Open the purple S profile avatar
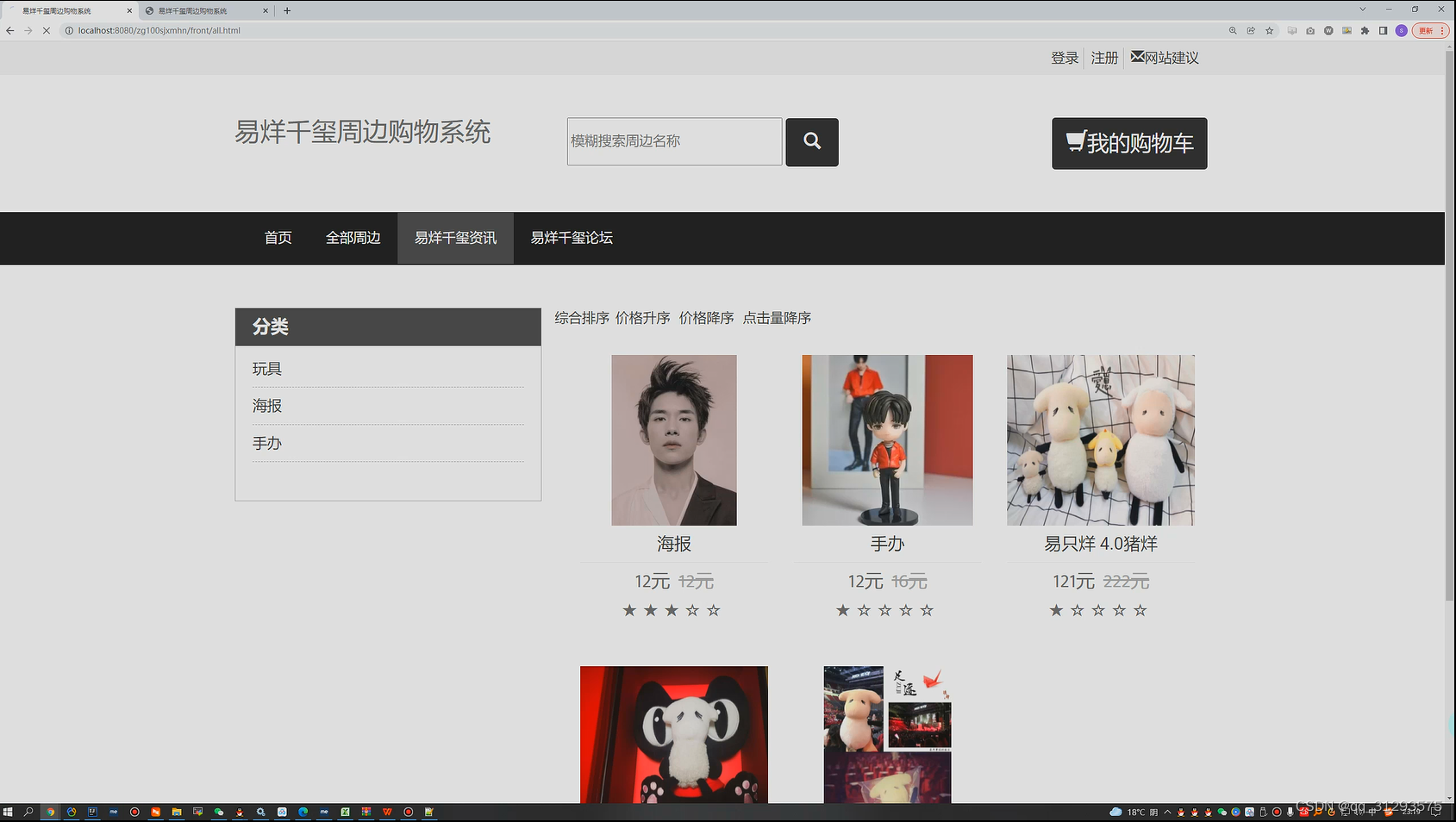The image size is (1456, 822). click(x=1402, y=30)
